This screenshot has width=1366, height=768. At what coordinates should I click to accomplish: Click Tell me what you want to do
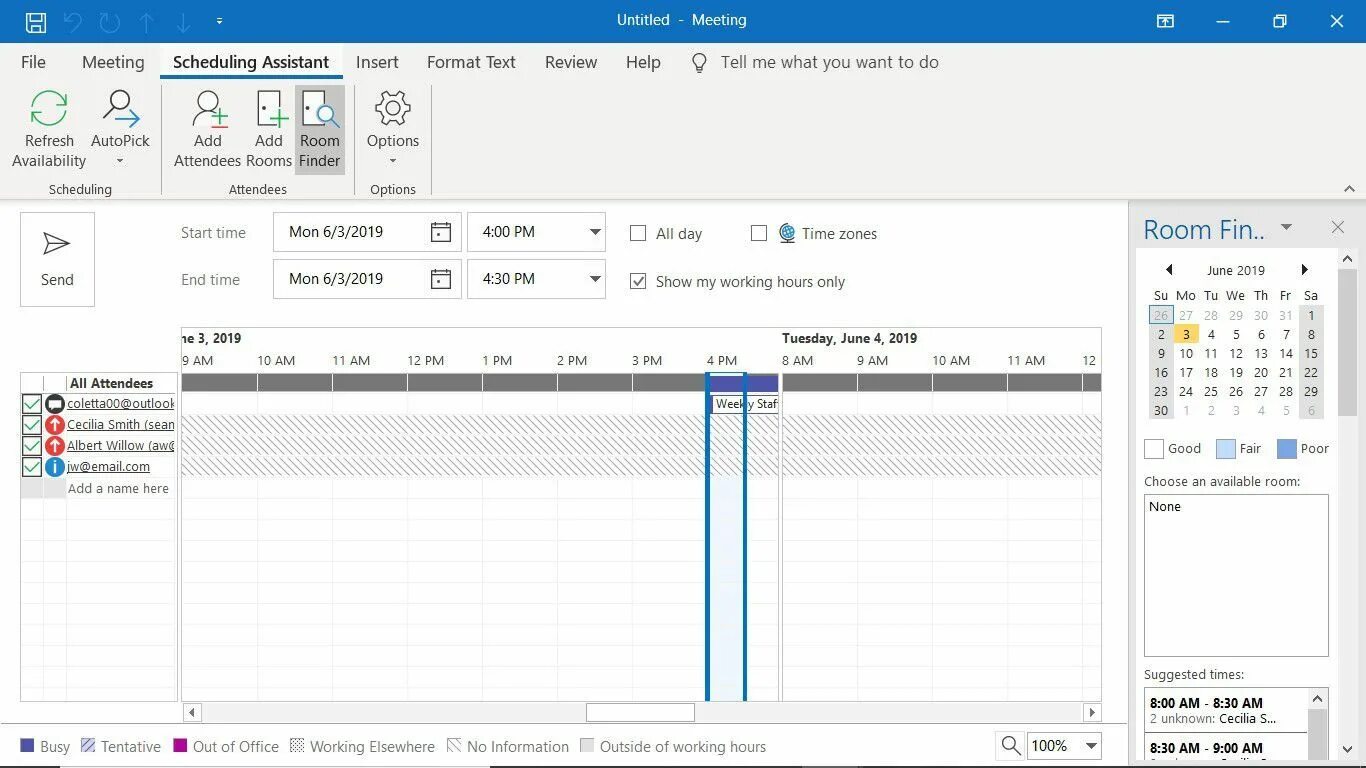pyautogui.click(x=829, y=62)
